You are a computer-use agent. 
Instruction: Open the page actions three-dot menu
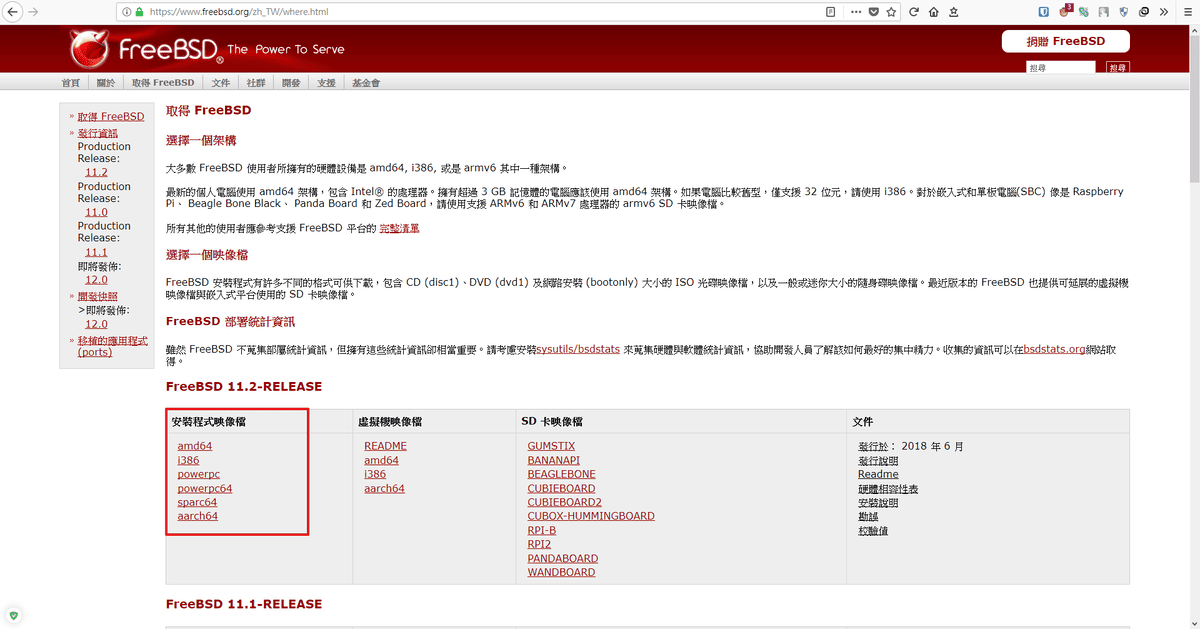(x=856, y=12)
